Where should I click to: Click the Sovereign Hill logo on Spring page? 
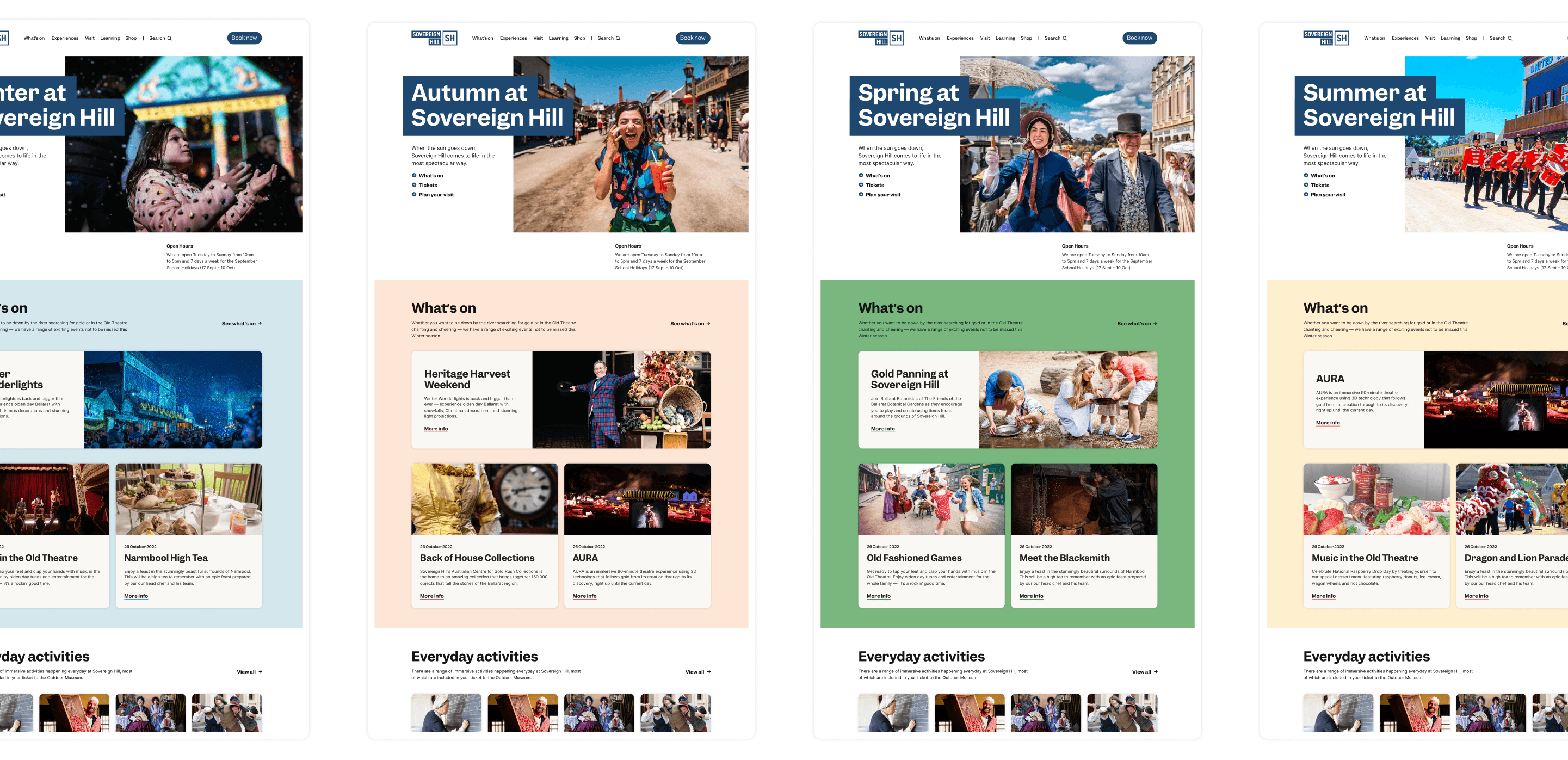pyautogui.click(x=880, y=38)
